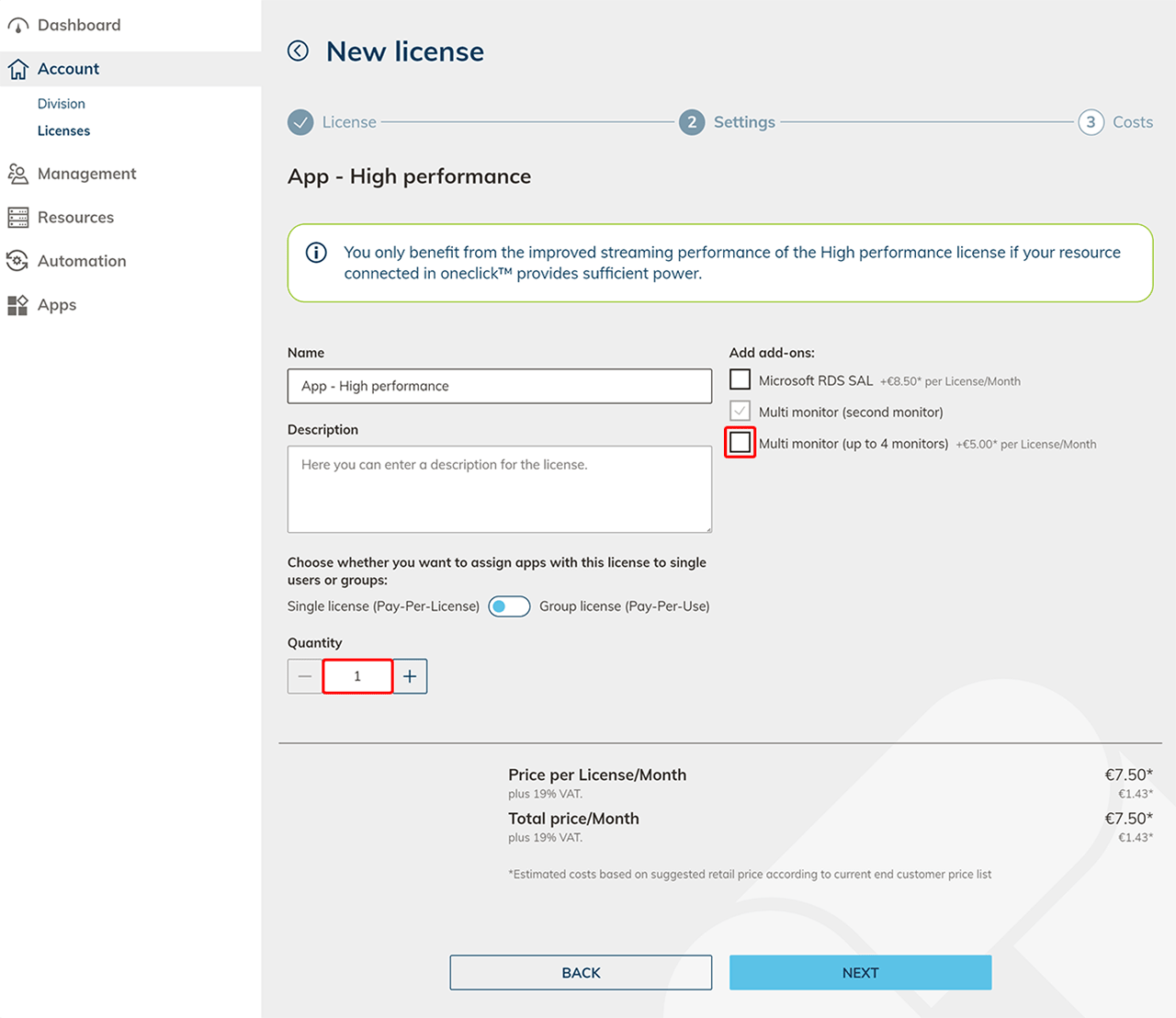Click the Management users icon
1176x1018 pixels.
(17, 174)
